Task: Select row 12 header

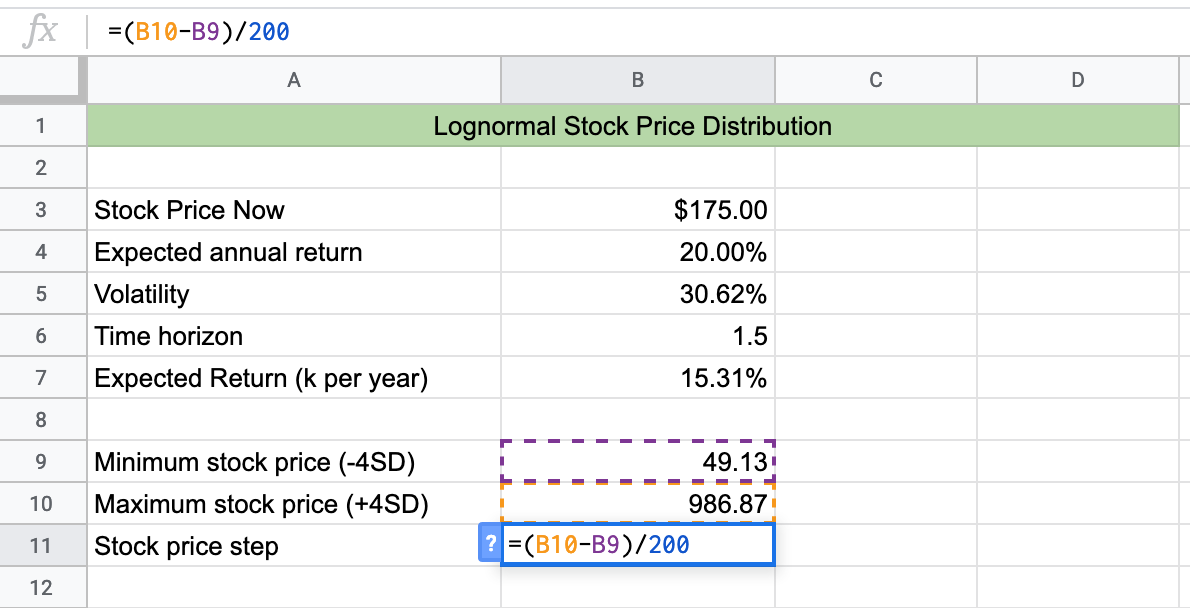Action: pyautogui.click(x=43, y=587)
